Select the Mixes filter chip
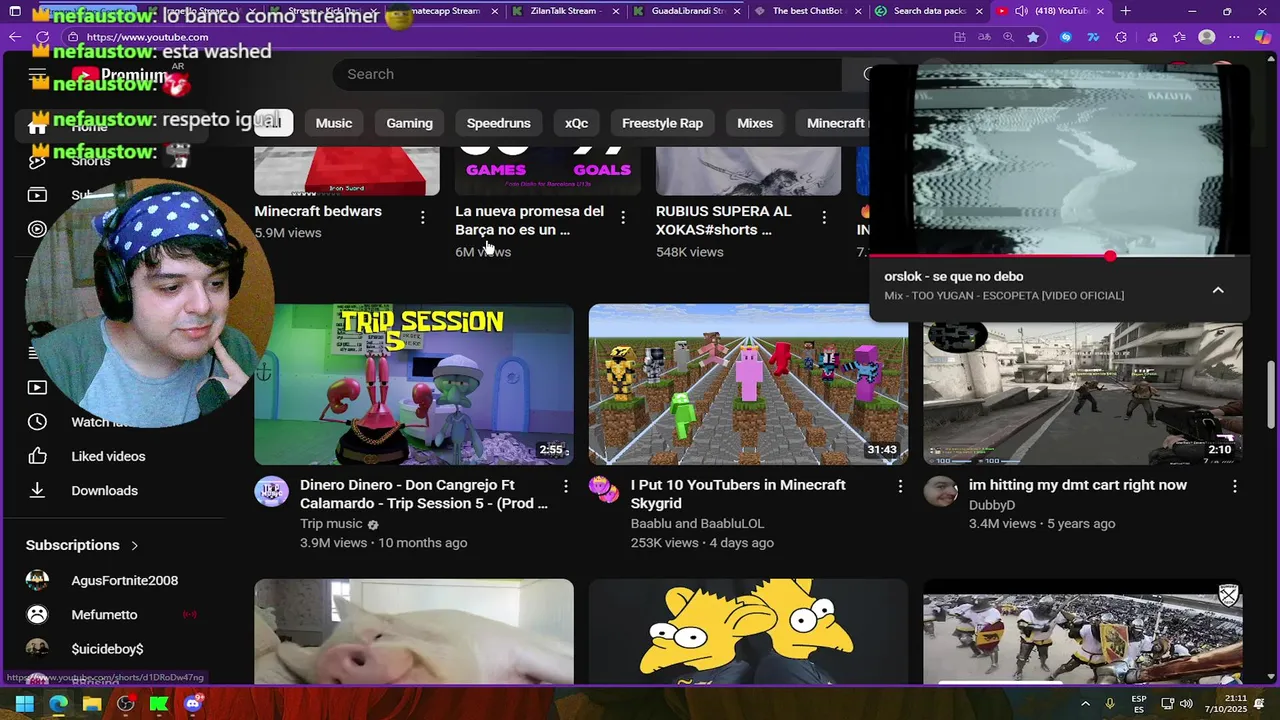 (755, 123)
